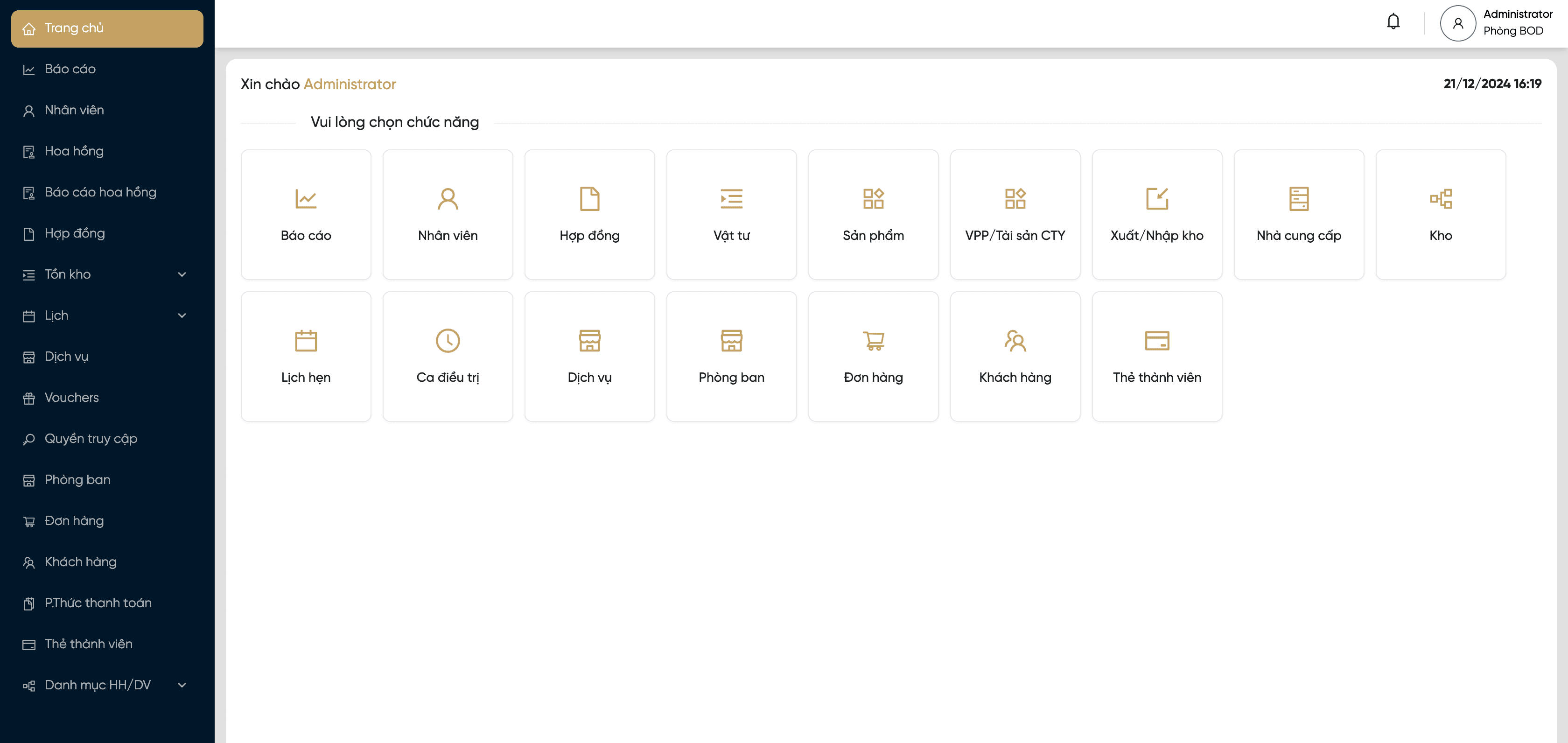Open Báo cáo in the sidebar
Viewport: 1568px width, 743px height.
point(107,70)
